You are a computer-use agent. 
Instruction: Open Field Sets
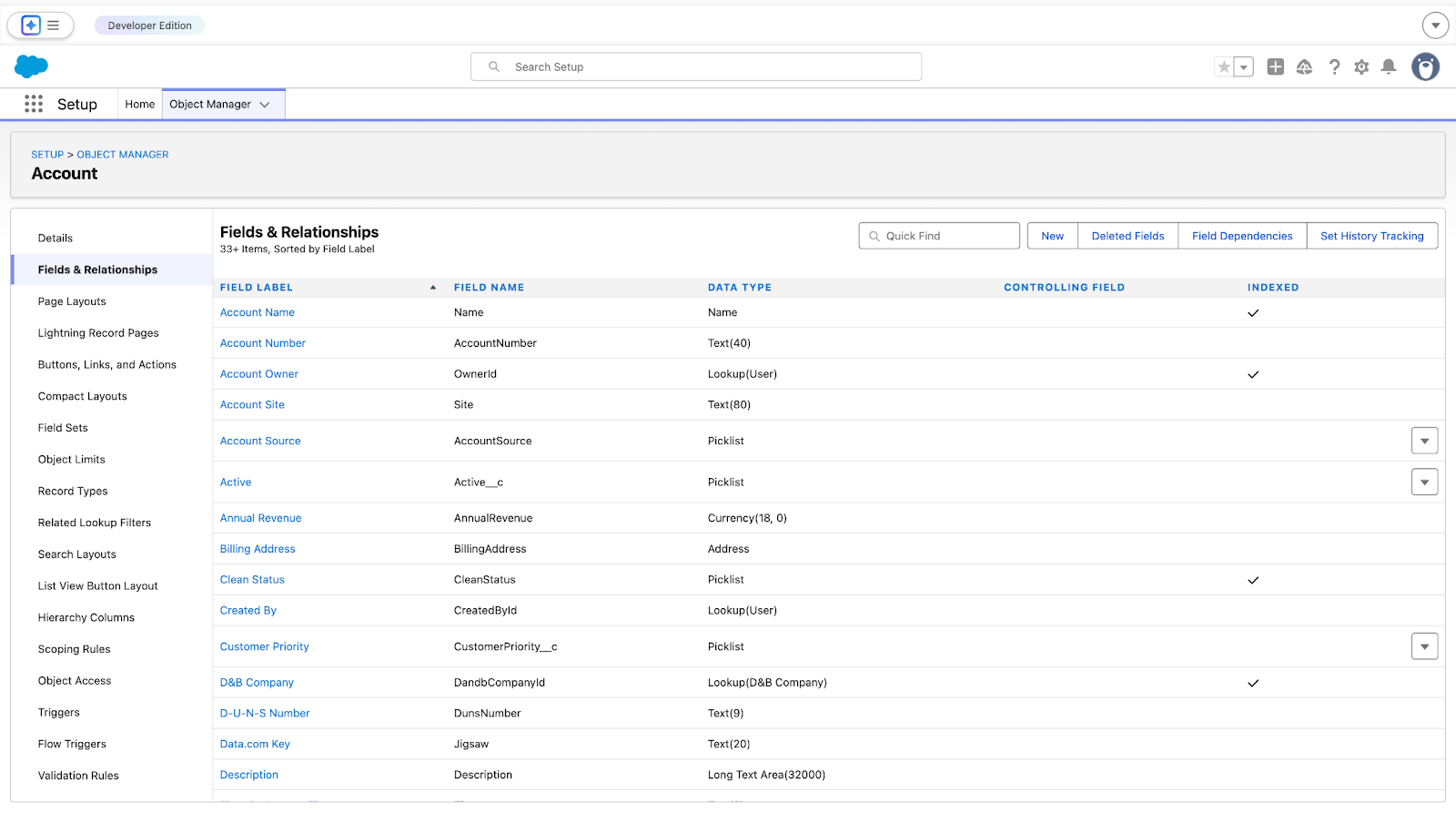pyautogui.click(x=63, y=428)
